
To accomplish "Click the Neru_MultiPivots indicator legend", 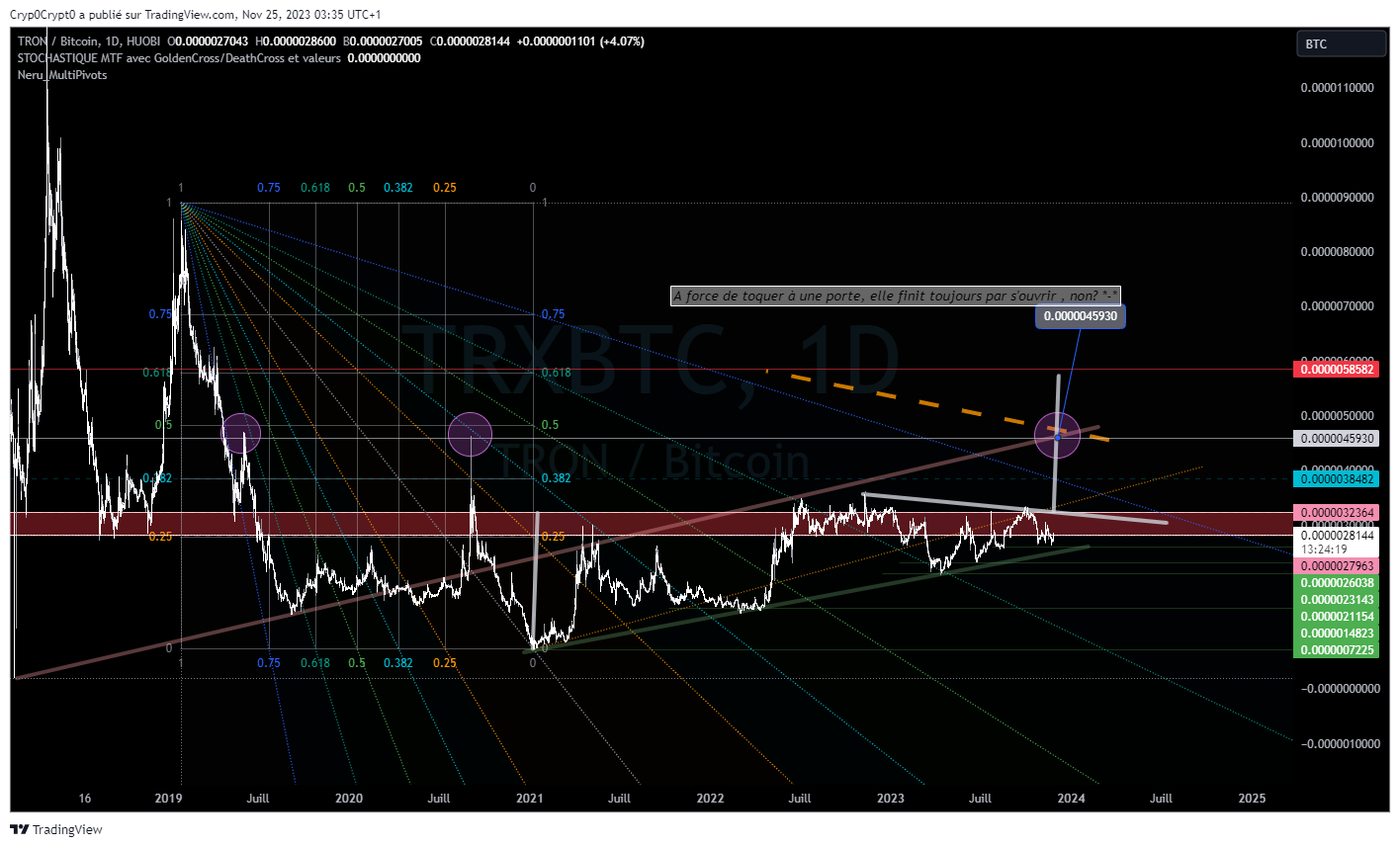I will (x=62, y=75).
